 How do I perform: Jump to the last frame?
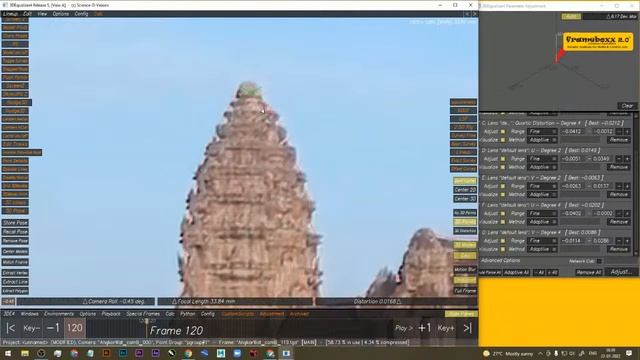pos(467,328)
